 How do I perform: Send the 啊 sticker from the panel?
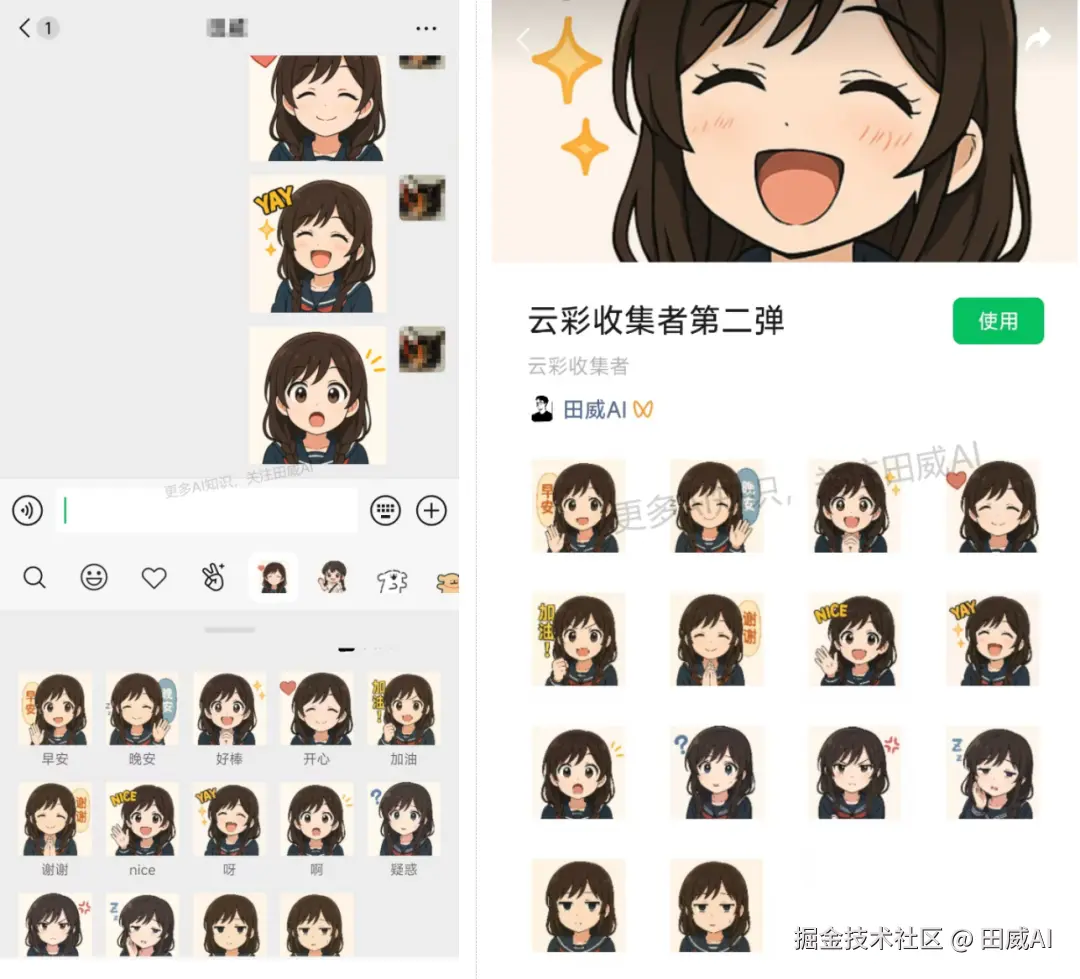pyautogui.click(x=317, y=819)
